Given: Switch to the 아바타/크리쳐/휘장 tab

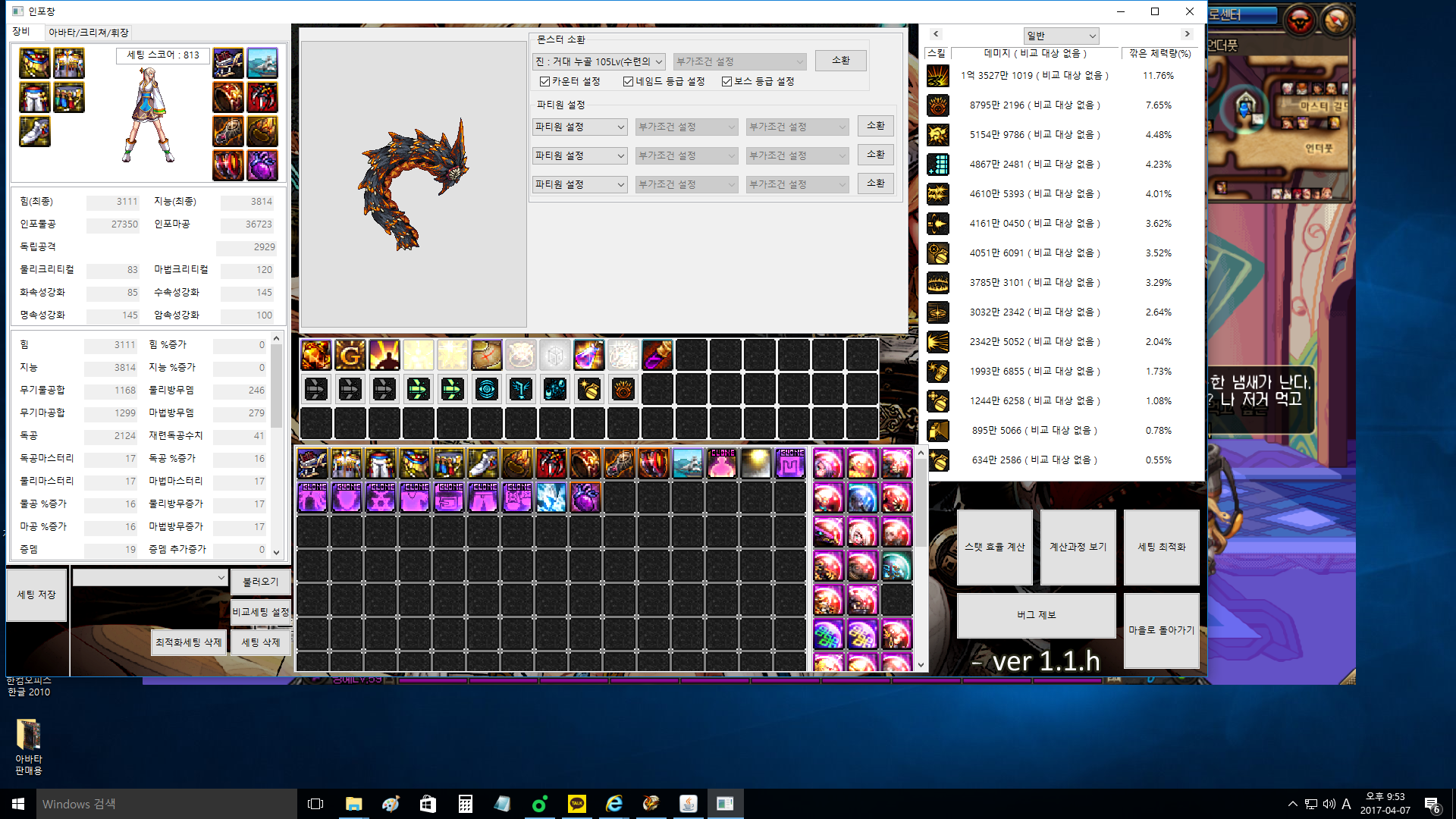Looking at the screenshot, I should click(x=89, y=33).
